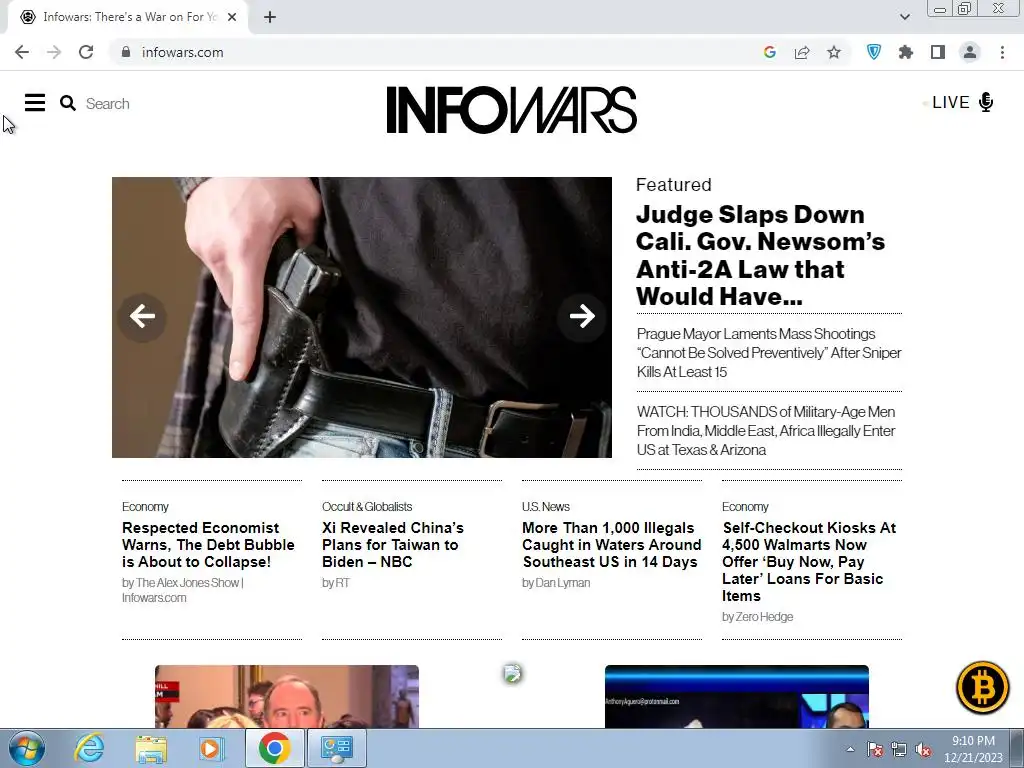Viewport: 1024px width, 768px height.
Task: Open Windows Explorer folder on taskbar
Action: [x=151, y=748]
